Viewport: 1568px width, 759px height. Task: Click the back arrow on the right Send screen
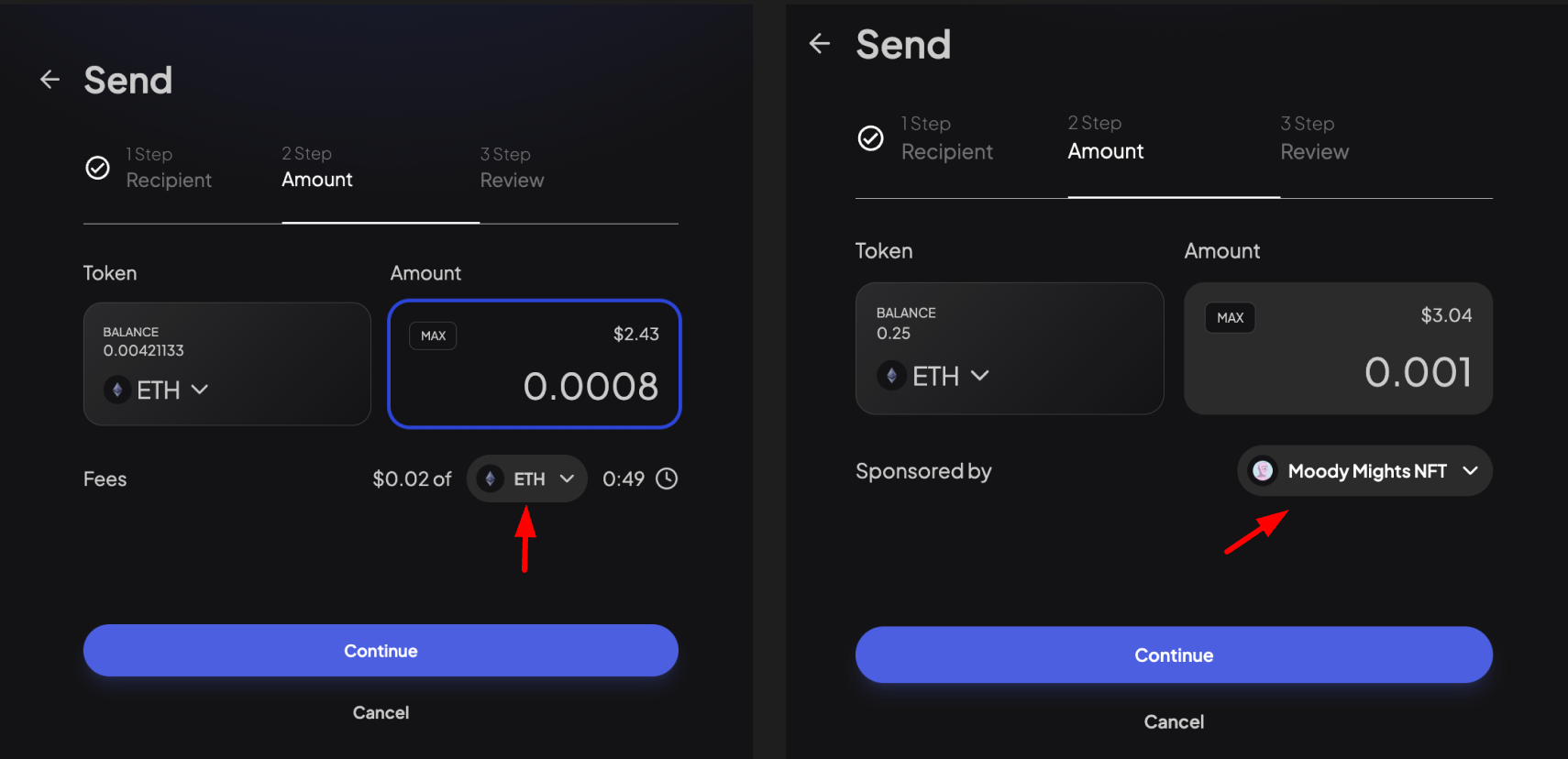pos(819,43)
